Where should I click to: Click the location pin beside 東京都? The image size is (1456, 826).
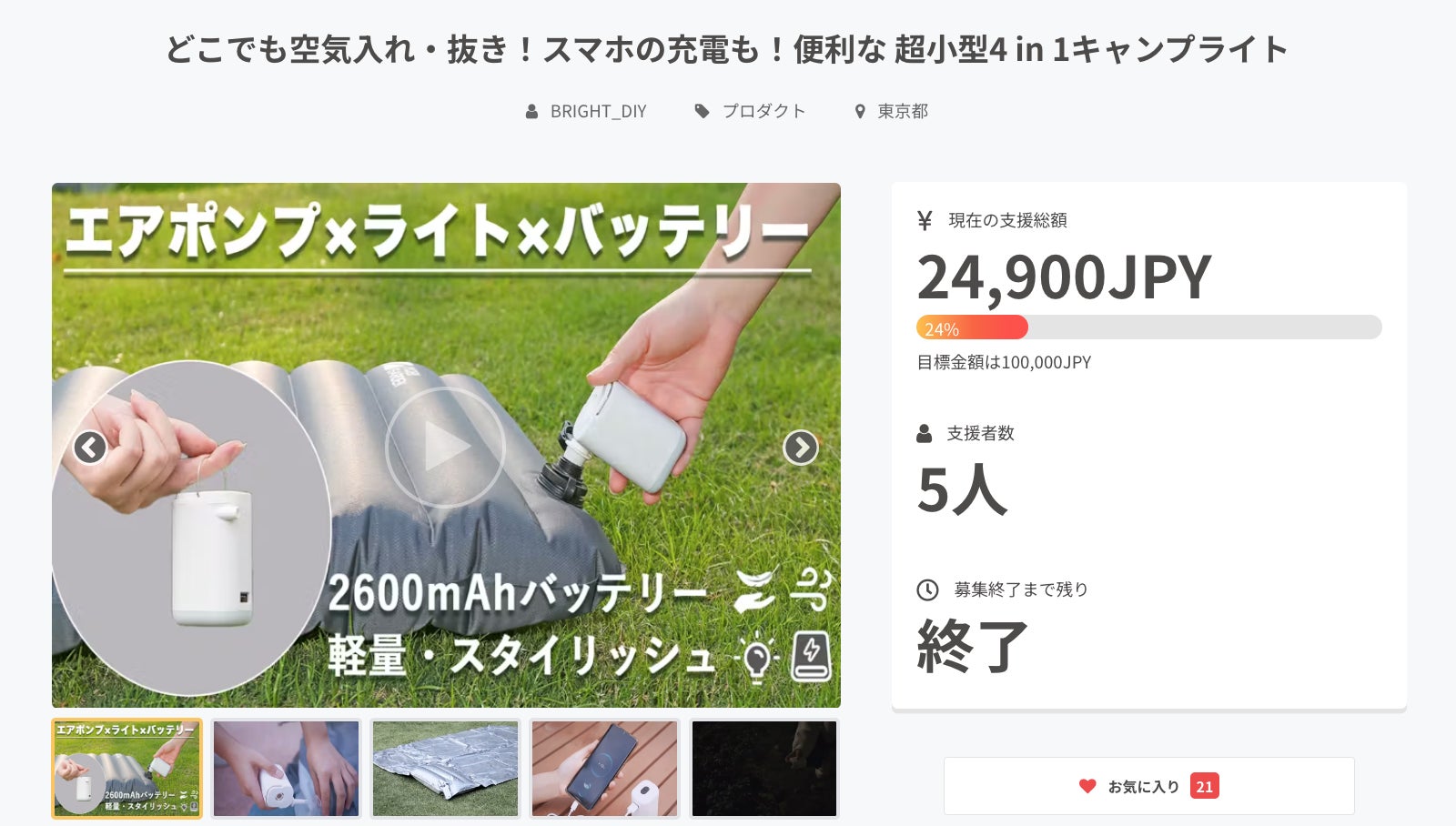(x=860, y=112)
